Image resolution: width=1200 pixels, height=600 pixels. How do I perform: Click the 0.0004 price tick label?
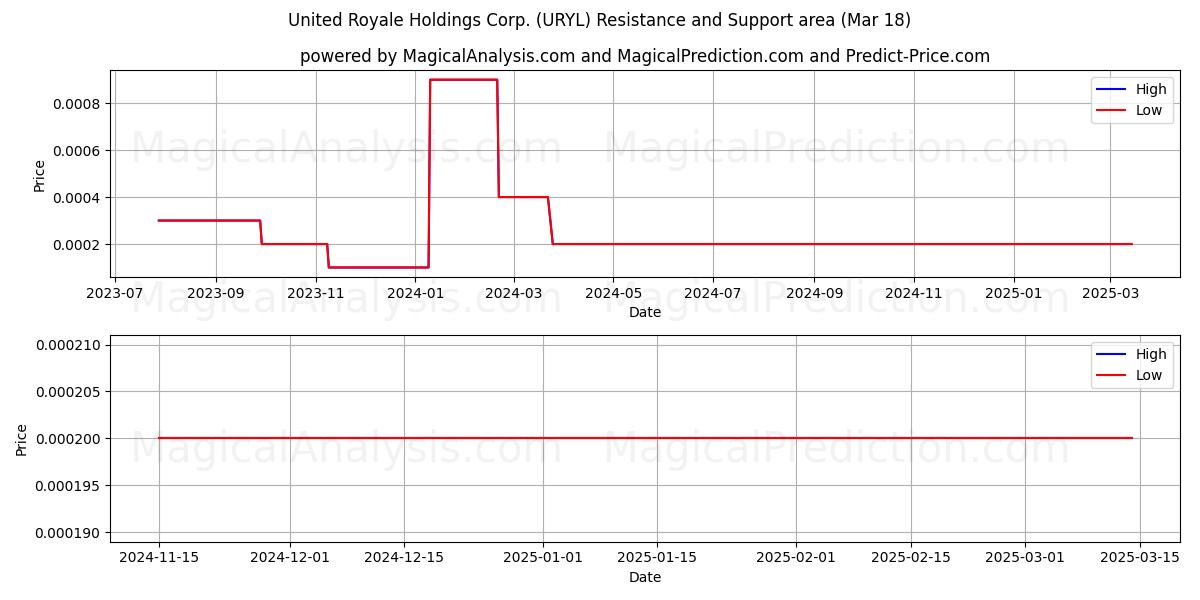click(78, 198)
